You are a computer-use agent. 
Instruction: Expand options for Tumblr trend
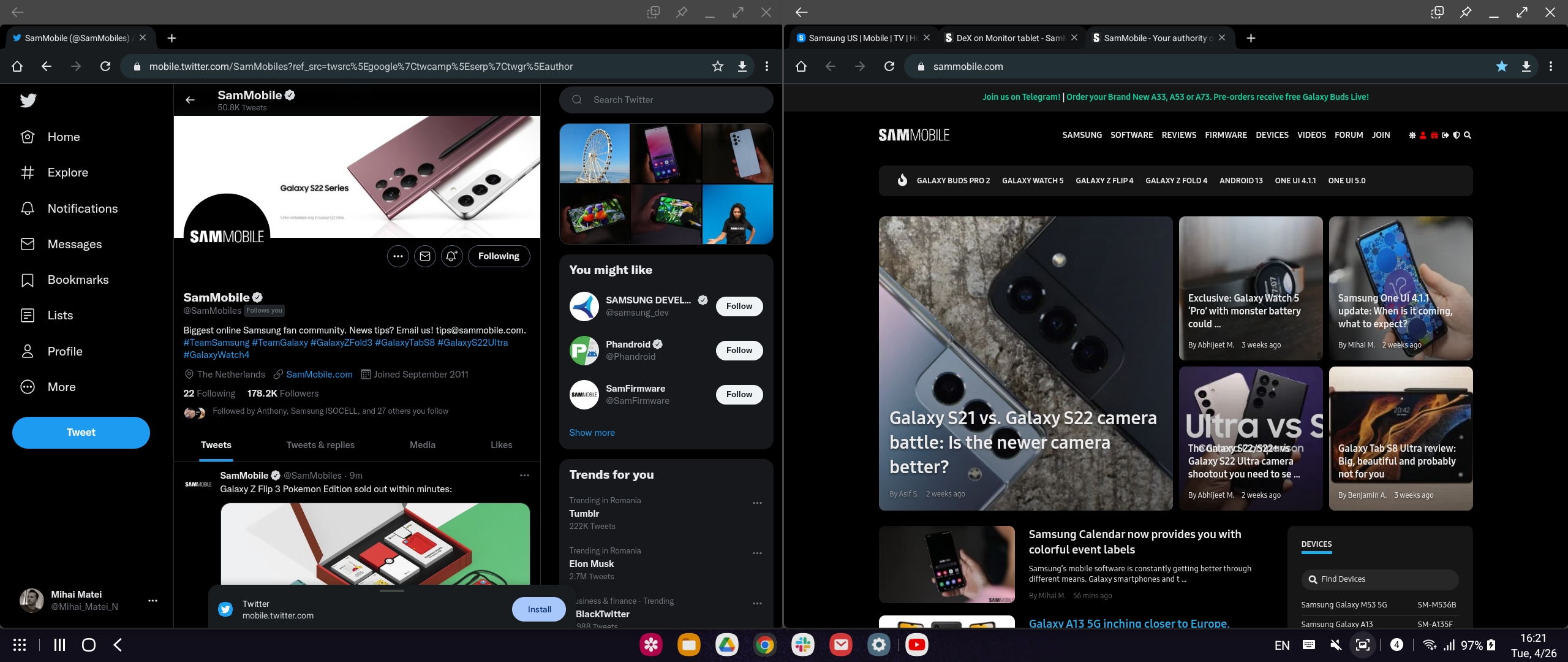pyautogui.click(x=757, y=503)
